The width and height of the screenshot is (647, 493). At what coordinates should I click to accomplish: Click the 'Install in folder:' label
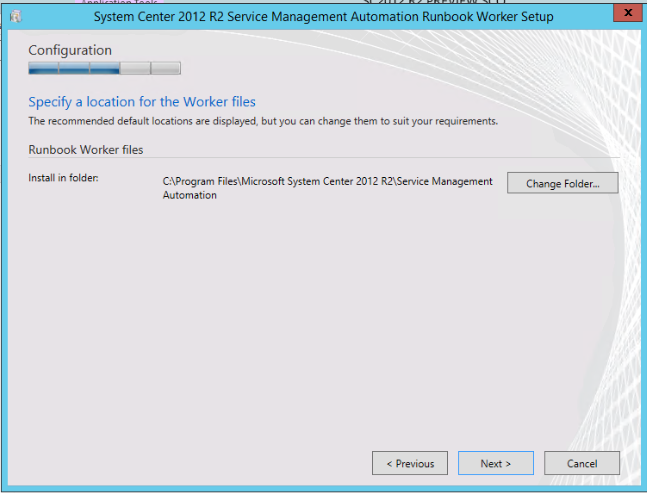[63, 178]
